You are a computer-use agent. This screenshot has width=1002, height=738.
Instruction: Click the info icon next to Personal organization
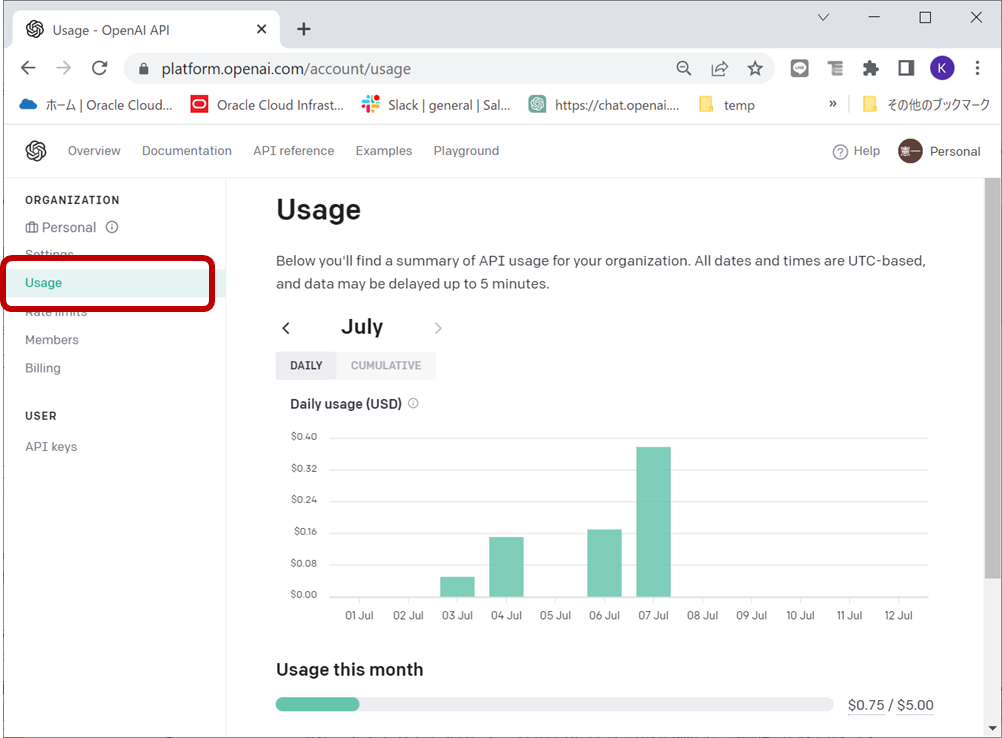[x=112, y=227]
